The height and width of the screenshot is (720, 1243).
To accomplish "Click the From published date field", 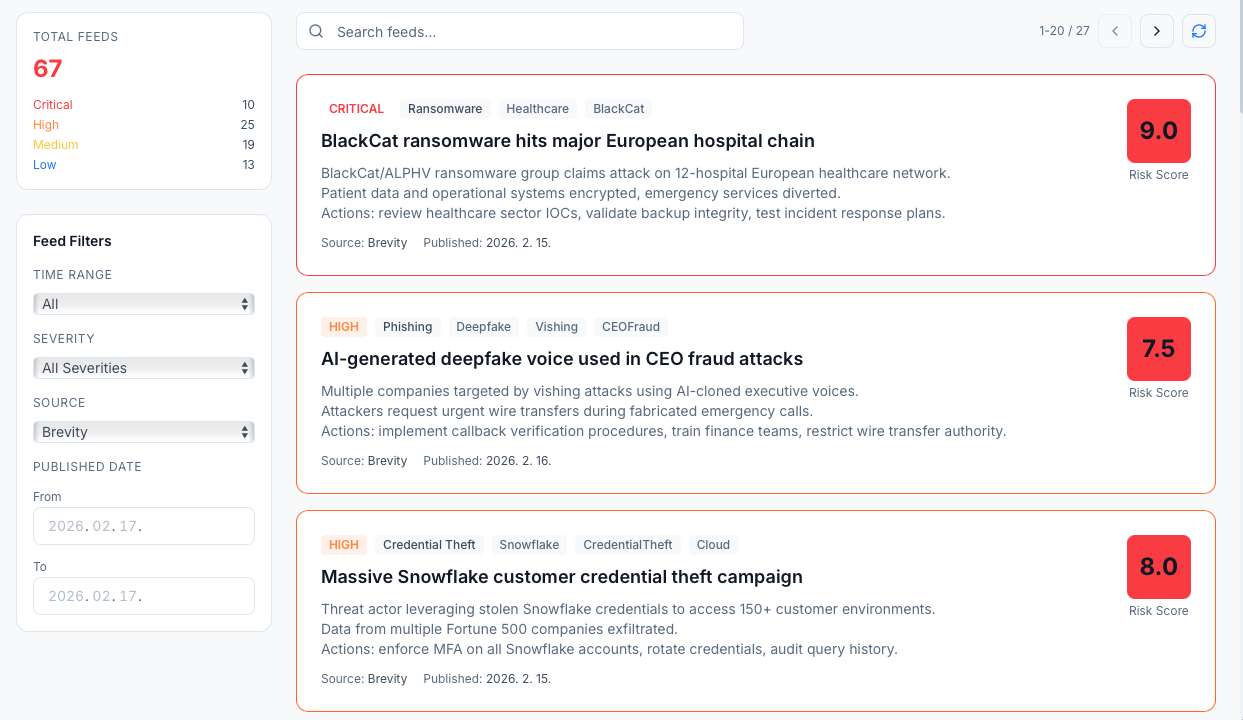I will [x=143, y=525].
